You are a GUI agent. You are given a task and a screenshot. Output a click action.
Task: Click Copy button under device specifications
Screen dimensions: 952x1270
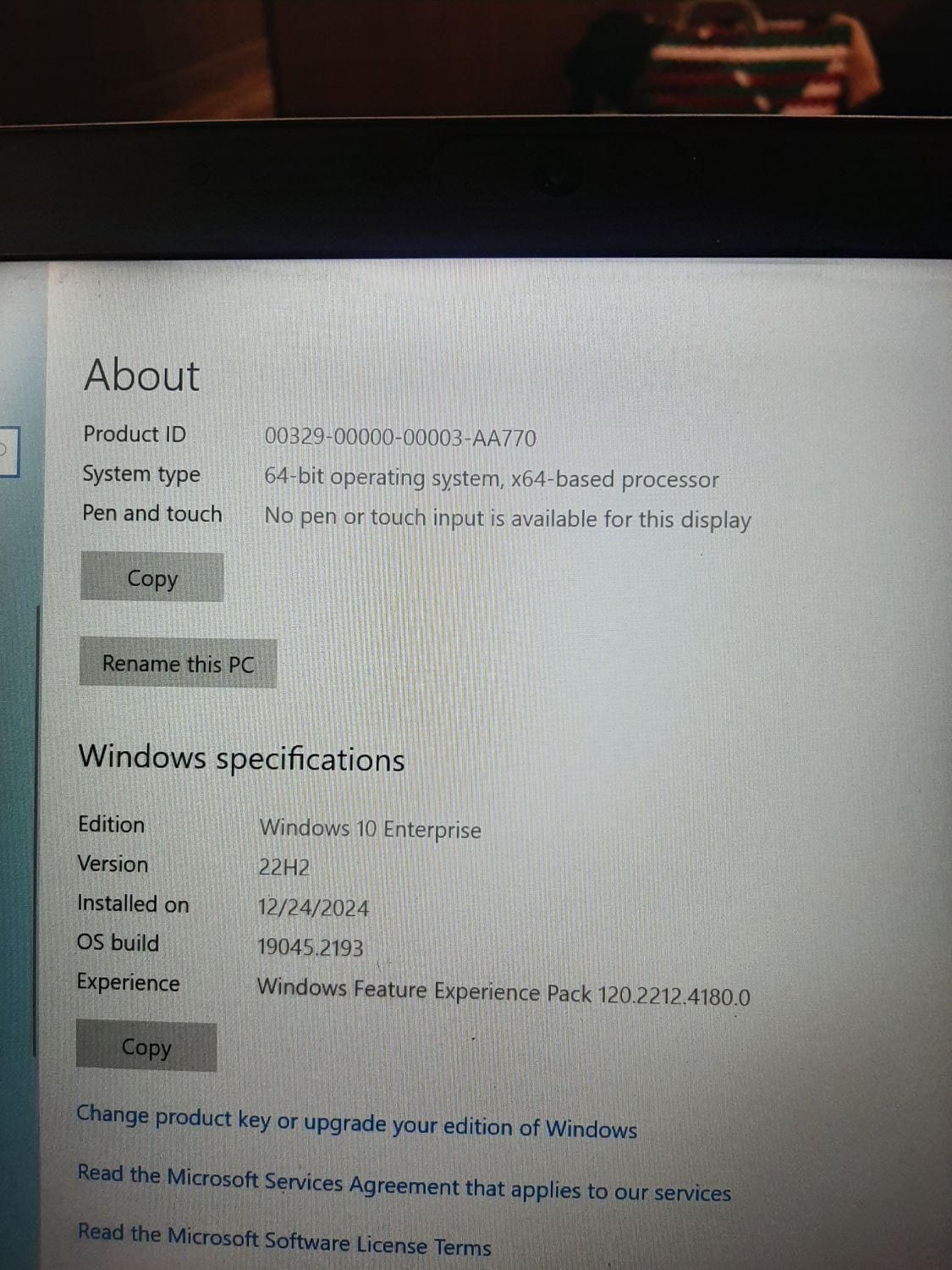(152, 577)
